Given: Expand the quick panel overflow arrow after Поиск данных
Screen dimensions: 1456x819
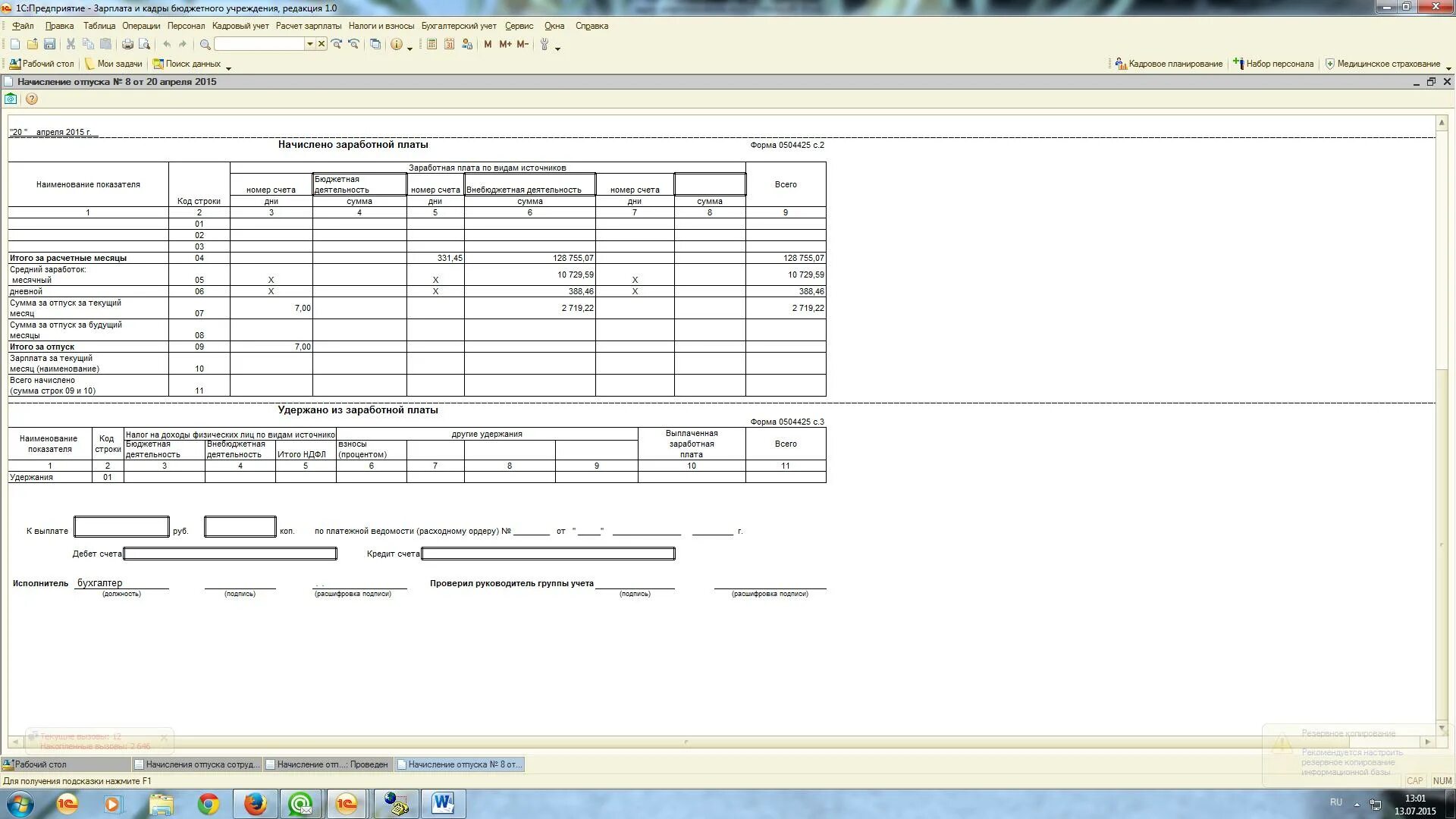Looking at the screenshot, I should pos(228,67).
